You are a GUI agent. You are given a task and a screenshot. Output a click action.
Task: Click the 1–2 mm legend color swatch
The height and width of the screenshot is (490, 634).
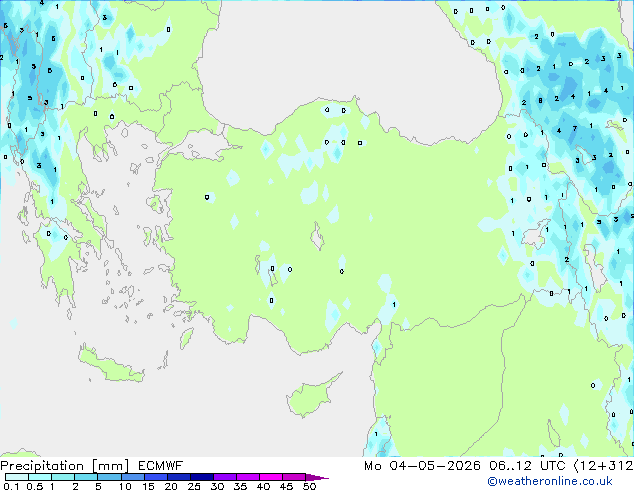[x=63, y=477]
